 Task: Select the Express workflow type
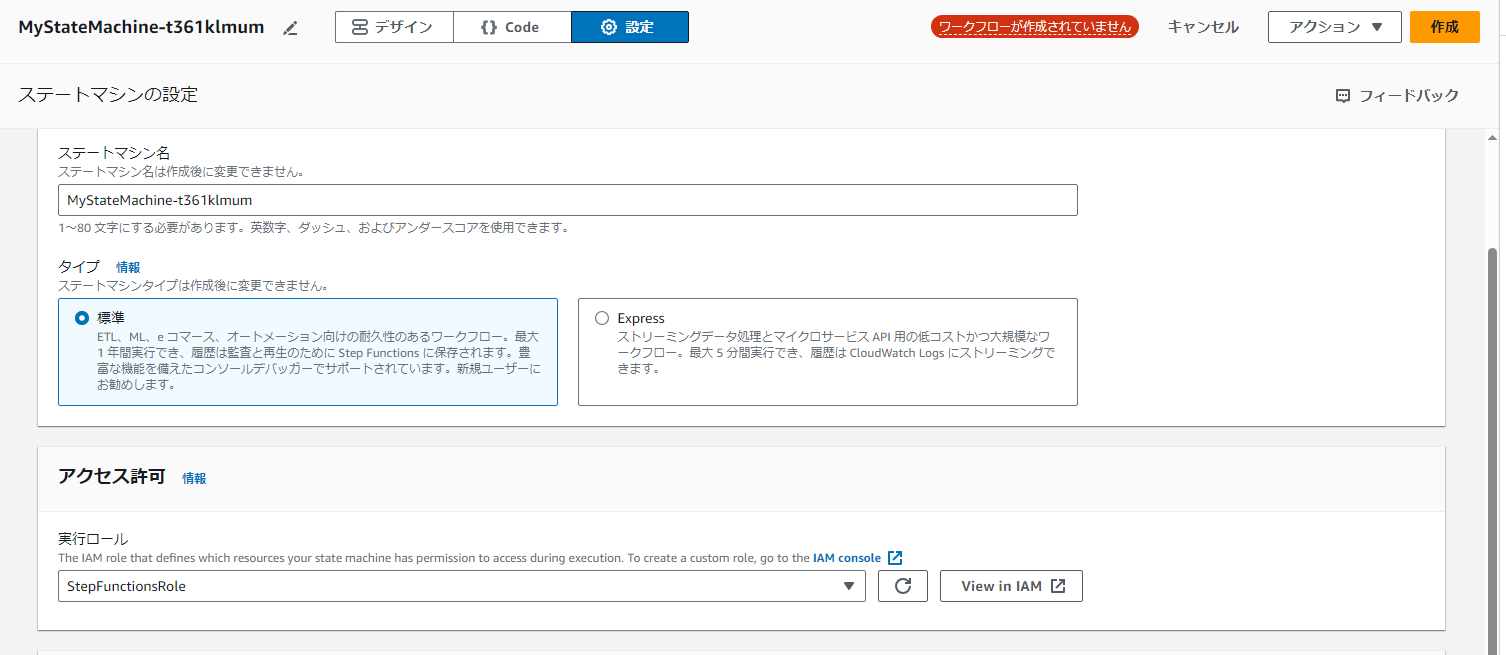pos(601,317)
